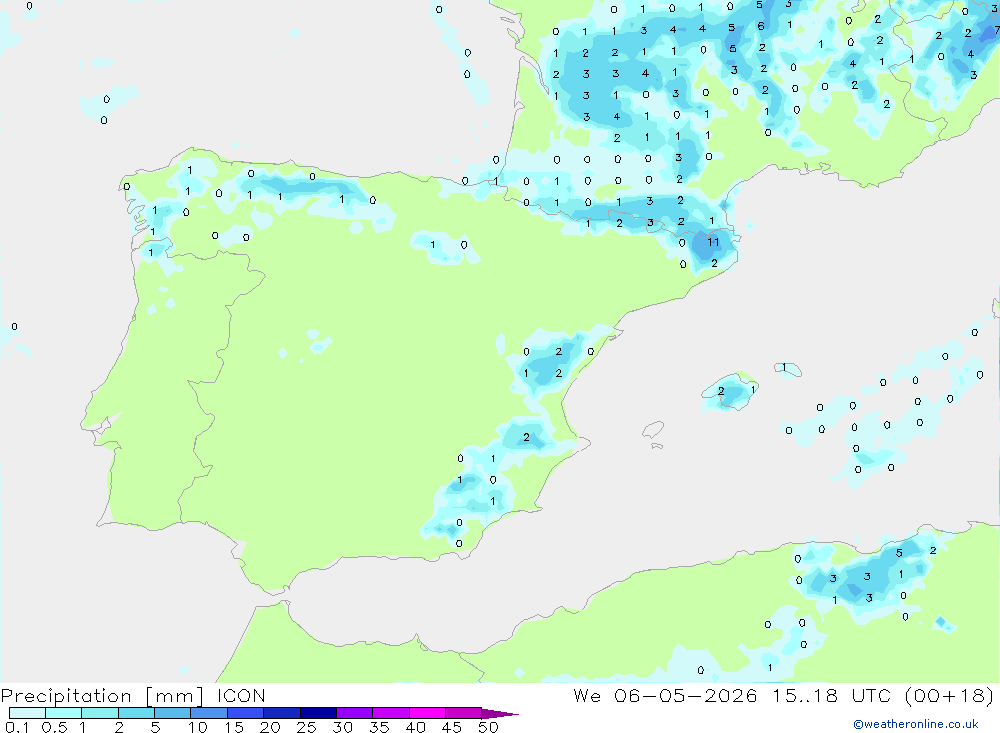Screen dimensions: 1000x733
Task: Click the precipitation value "6" over France
Action: tap(761, 26)
